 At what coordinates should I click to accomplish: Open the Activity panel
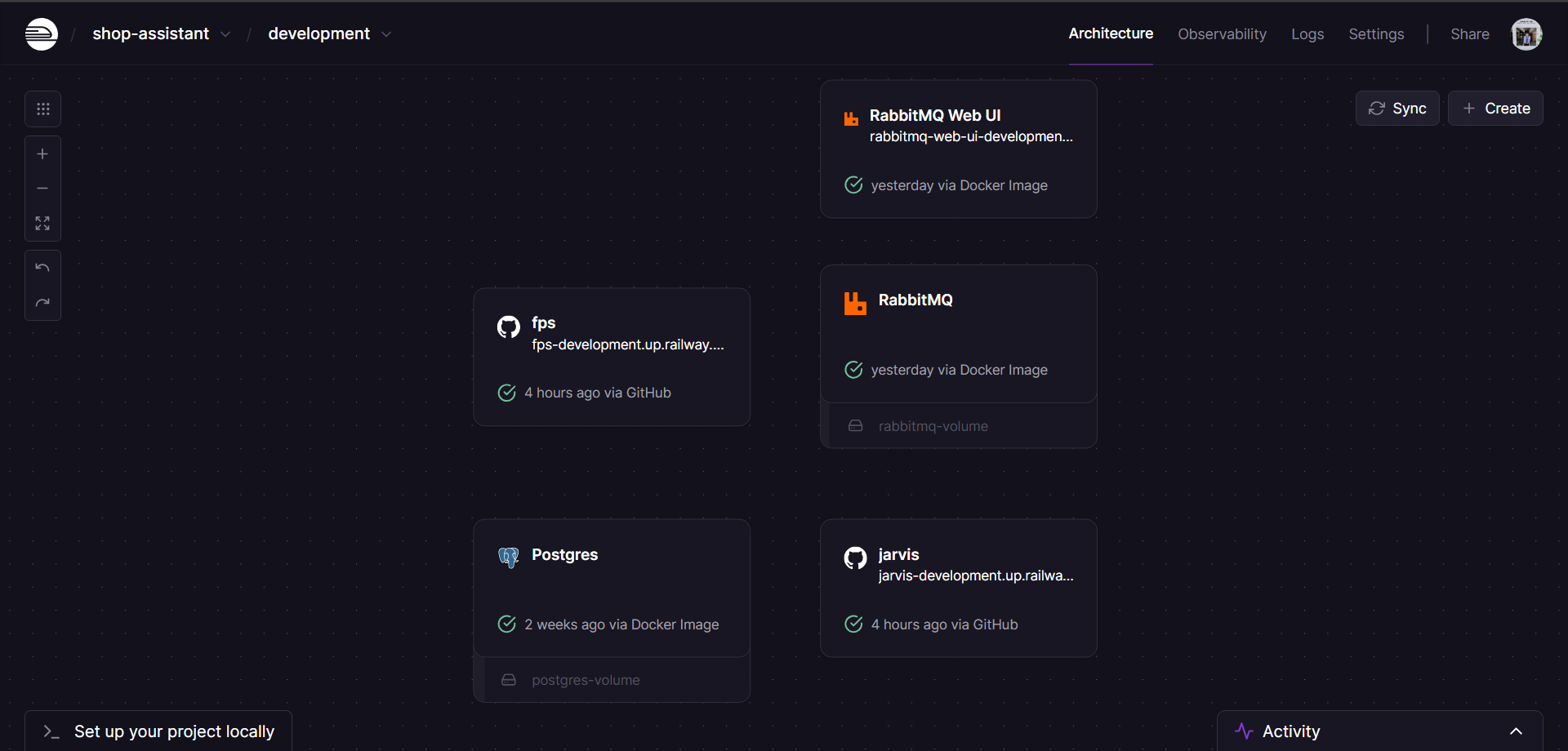[x=1379, y=731]
